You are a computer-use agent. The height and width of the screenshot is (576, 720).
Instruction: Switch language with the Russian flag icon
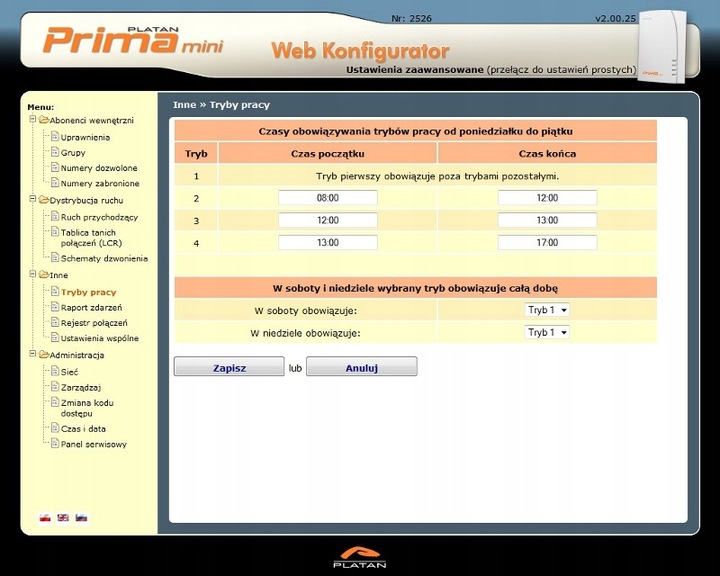[x=81, y=518]
